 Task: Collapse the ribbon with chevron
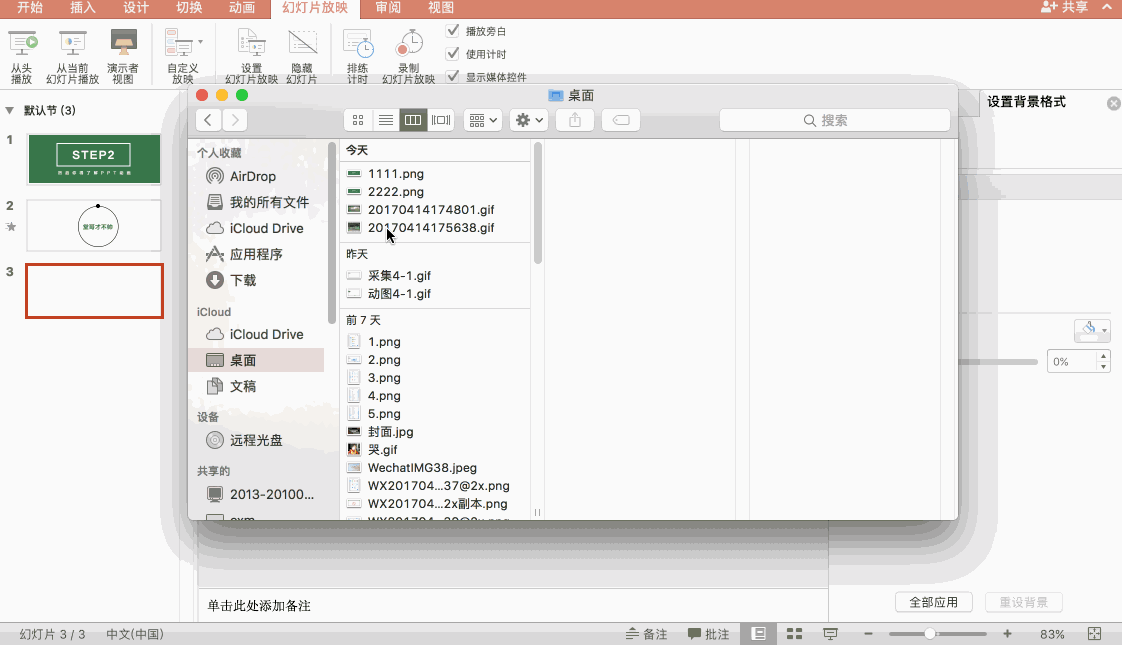[1106, 7]
